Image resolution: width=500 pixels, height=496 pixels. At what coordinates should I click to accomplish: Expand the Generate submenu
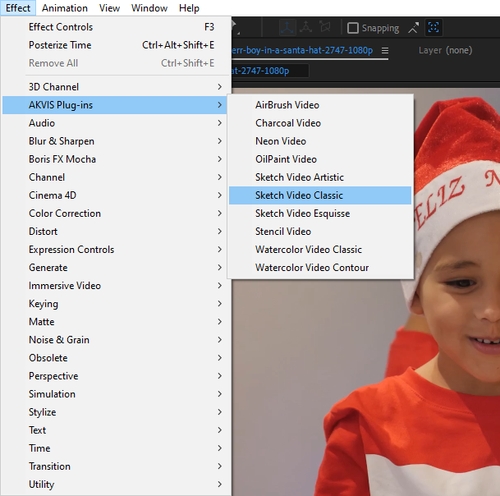click(115, 267)
